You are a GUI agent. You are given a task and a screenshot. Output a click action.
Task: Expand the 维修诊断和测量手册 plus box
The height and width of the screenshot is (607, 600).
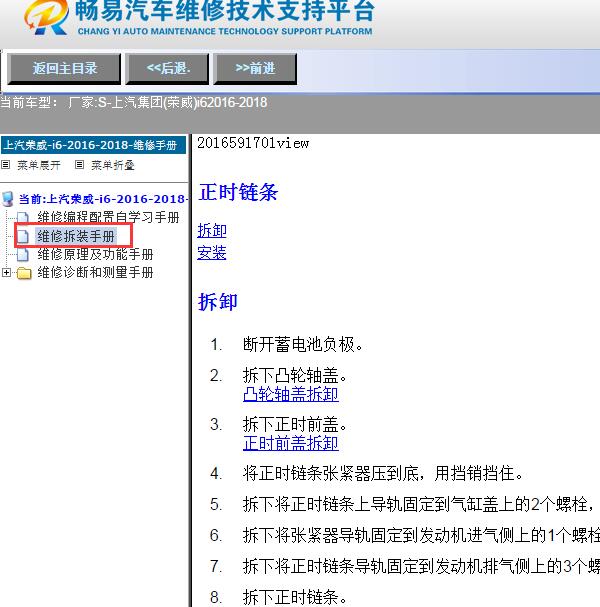[x=6, y=273]
